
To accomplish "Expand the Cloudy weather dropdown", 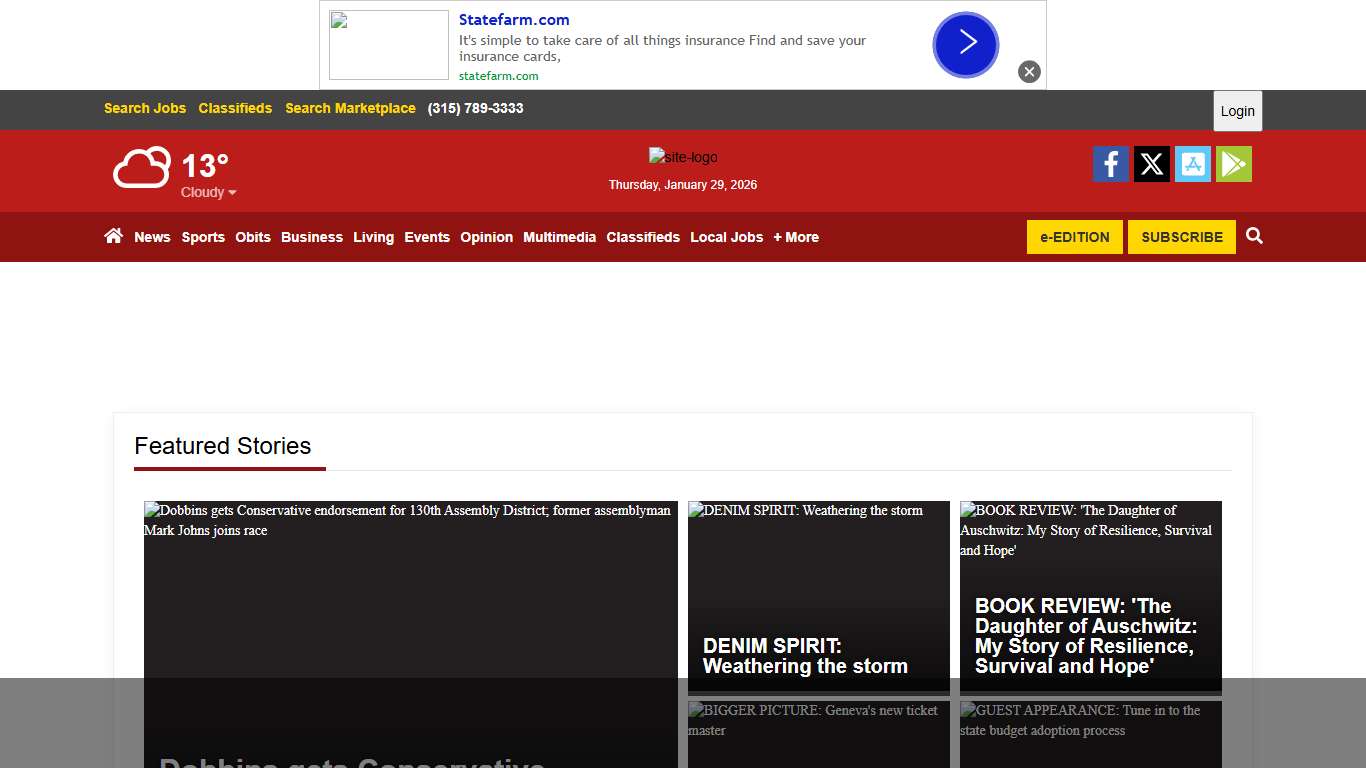I will [x=209, y=192].
